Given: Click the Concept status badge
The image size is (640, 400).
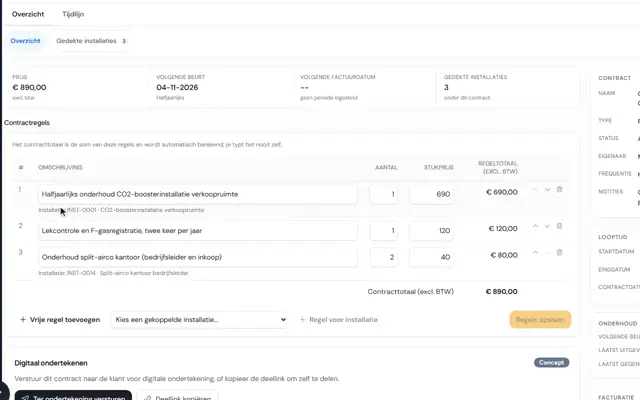Looking at the screenshot, I should (551, 362).
